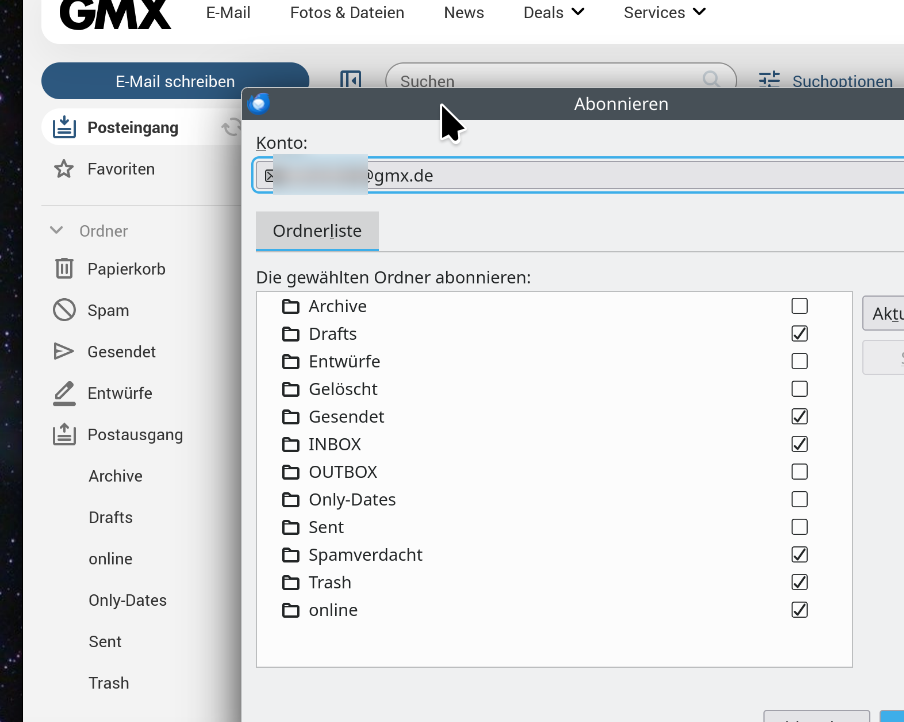Select the Sent row in Ordnerliste
The height and width of the screenshot is (722, 904).
tap(554, 527)
